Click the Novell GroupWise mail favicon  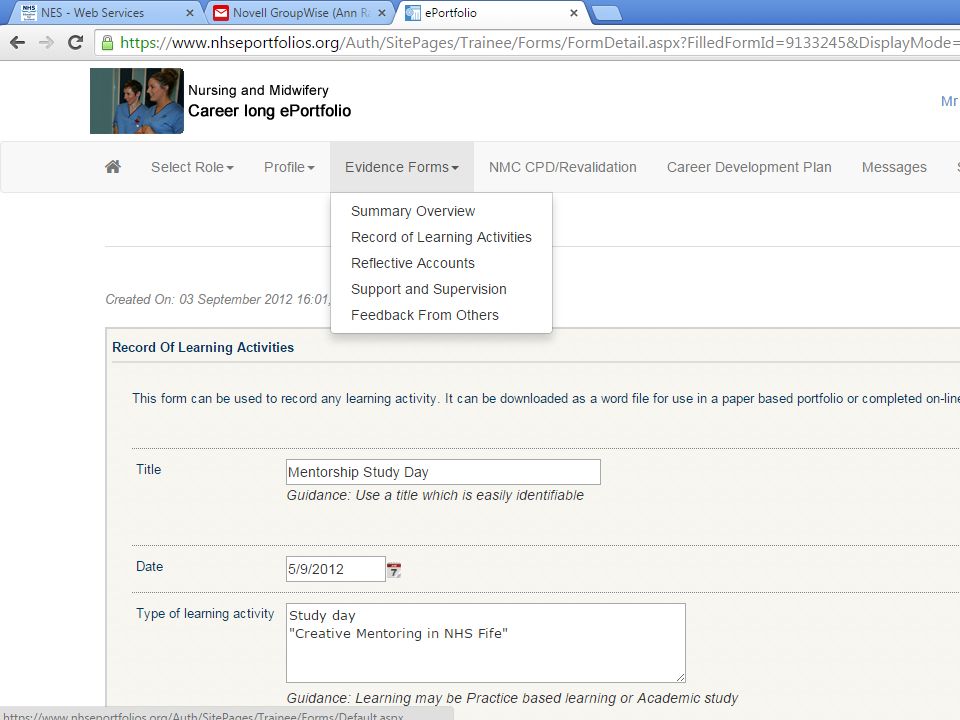[x=221, y=12]
